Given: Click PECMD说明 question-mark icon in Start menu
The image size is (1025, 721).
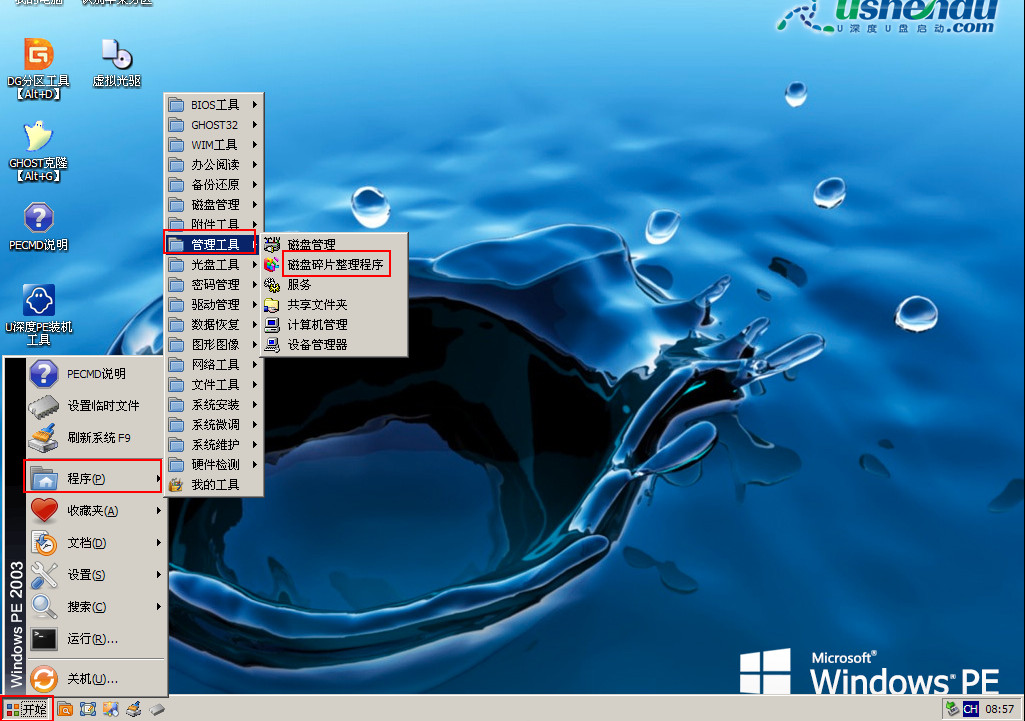Looking at the screenshot, I should [x=44, y=373].
